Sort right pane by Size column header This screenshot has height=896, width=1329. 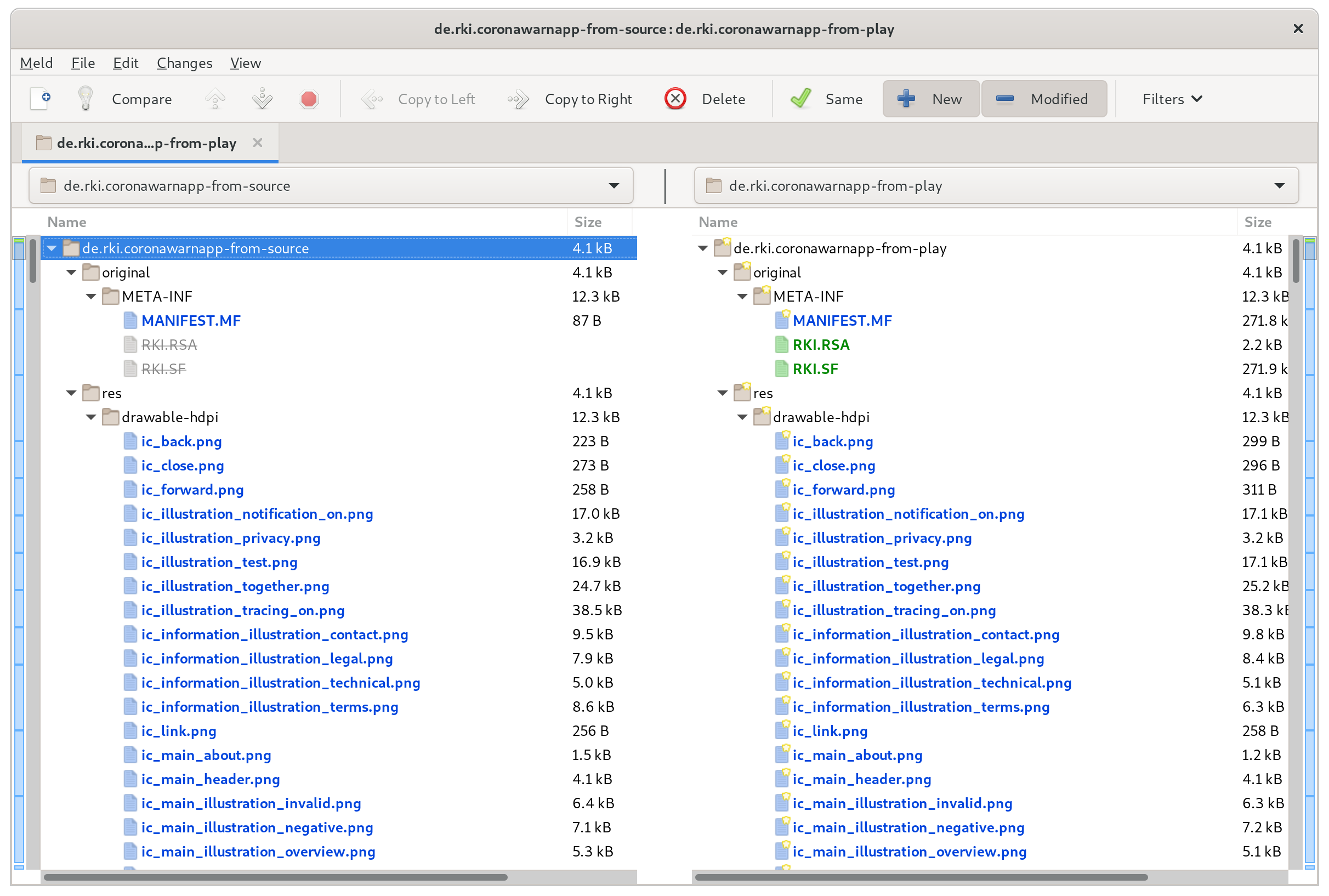(1263, 222)
